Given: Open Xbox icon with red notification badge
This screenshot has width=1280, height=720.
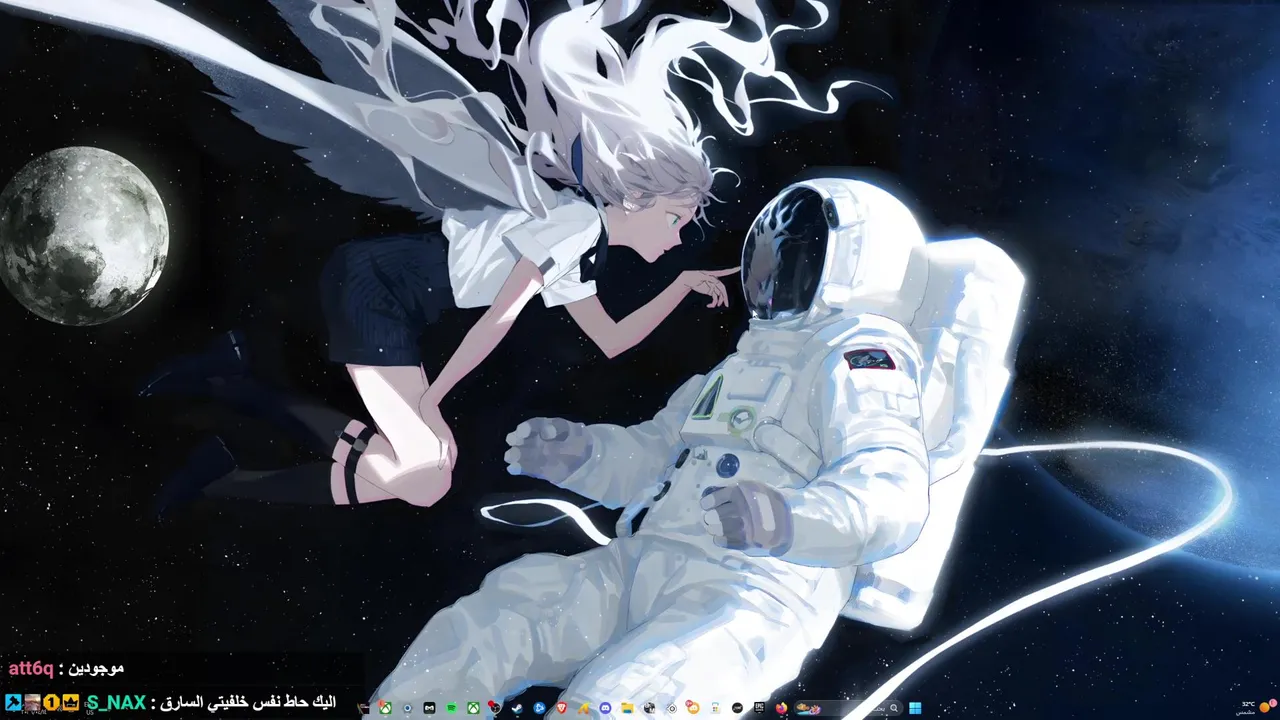Looking at the screenshot, I should click(x=385, y=708).
